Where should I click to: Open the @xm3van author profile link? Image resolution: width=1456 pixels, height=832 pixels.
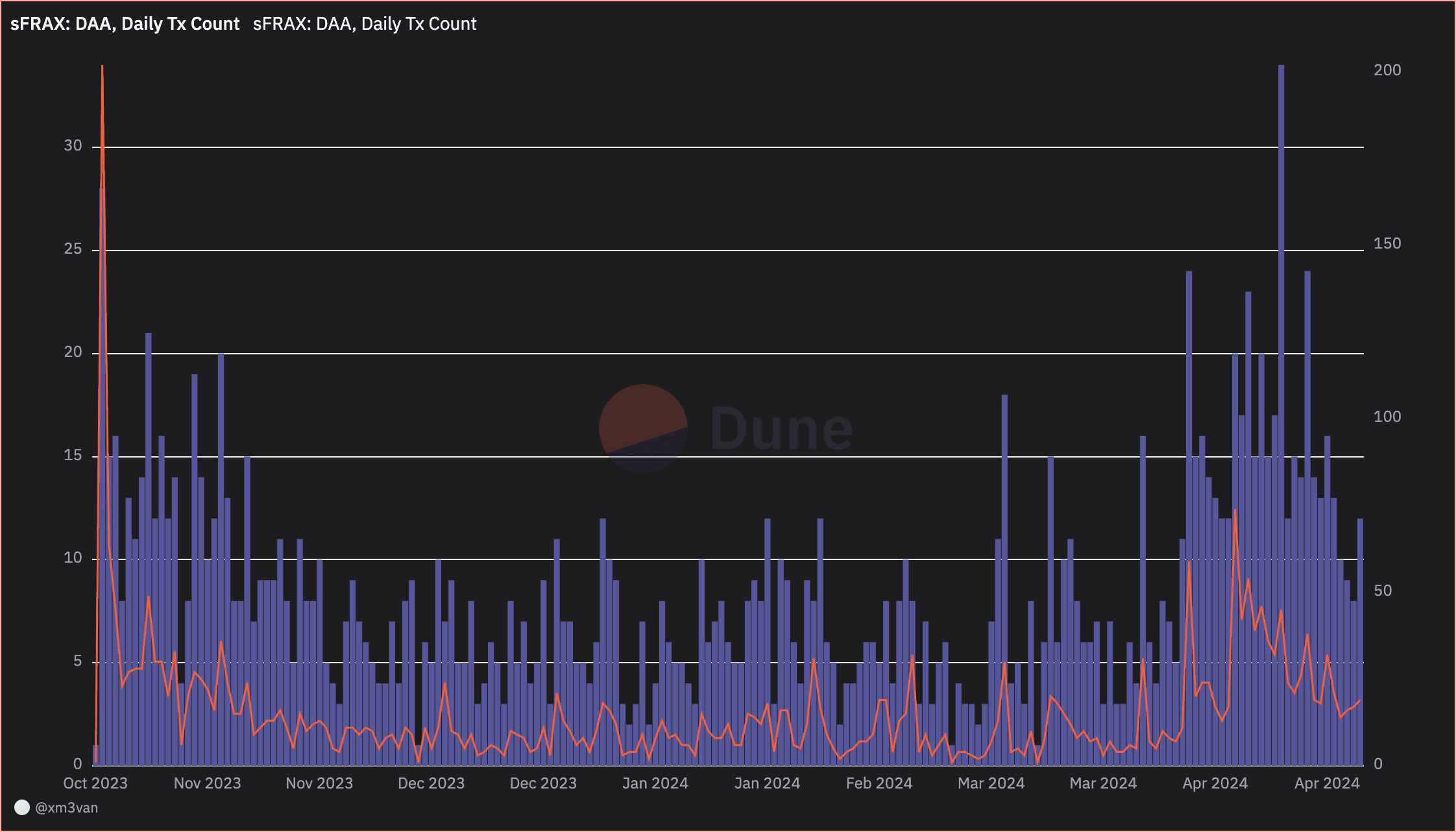67,808
